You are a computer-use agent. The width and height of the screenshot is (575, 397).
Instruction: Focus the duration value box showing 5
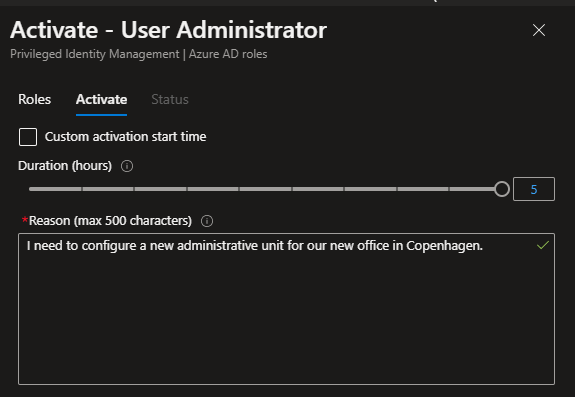coord(534,189)
